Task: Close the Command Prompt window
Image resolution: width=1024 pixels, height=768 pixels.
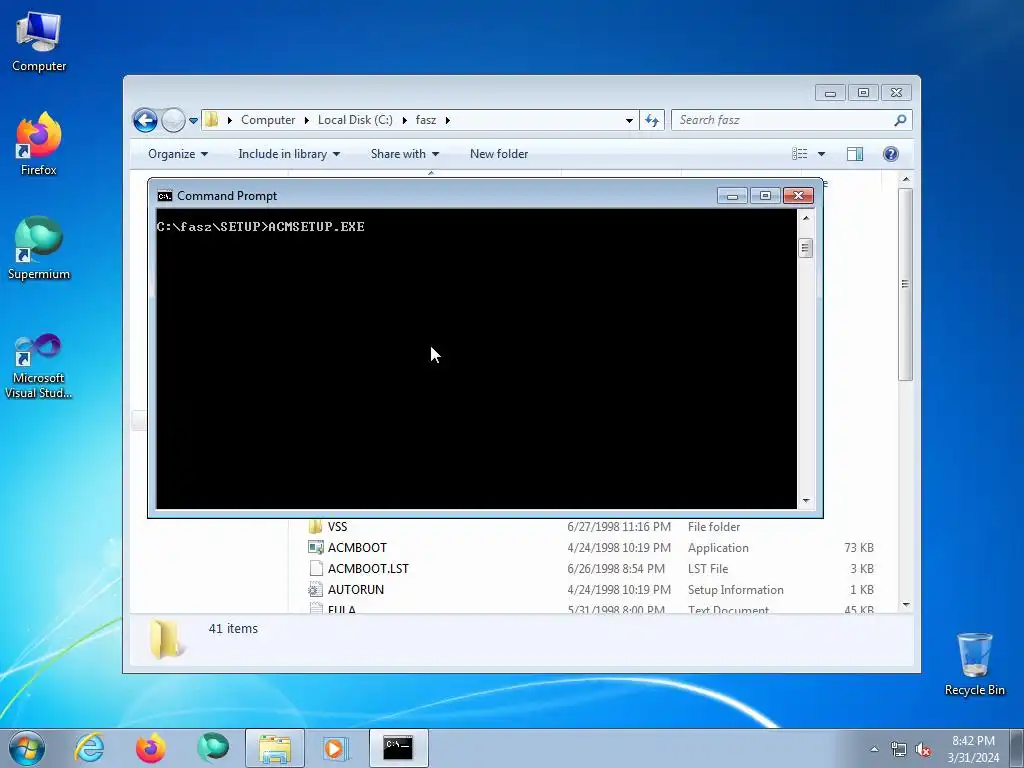Action: pos(798,195)
